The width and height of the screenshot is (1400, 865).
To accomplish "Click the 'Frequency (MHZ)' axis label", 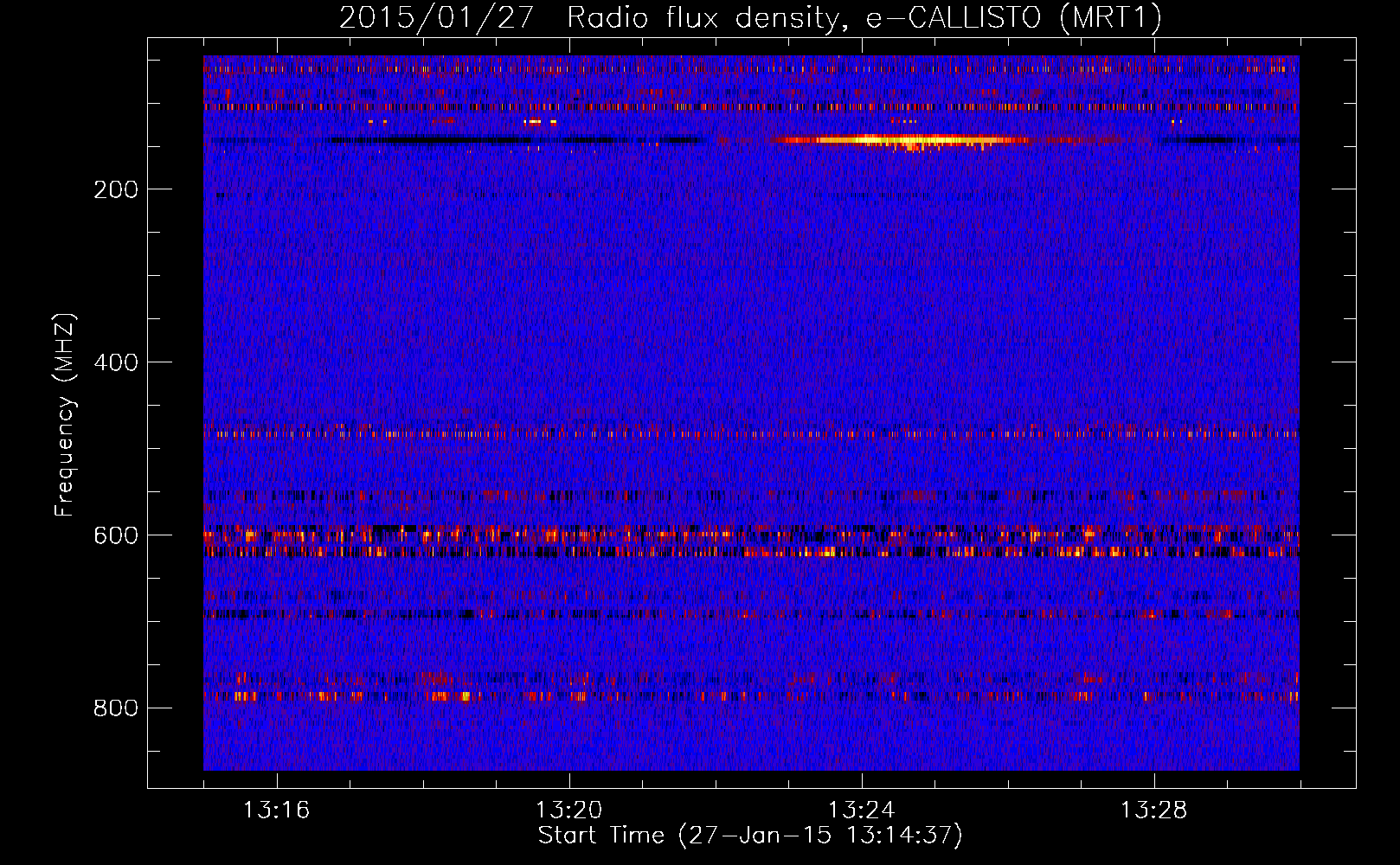I will pos(65,415).
